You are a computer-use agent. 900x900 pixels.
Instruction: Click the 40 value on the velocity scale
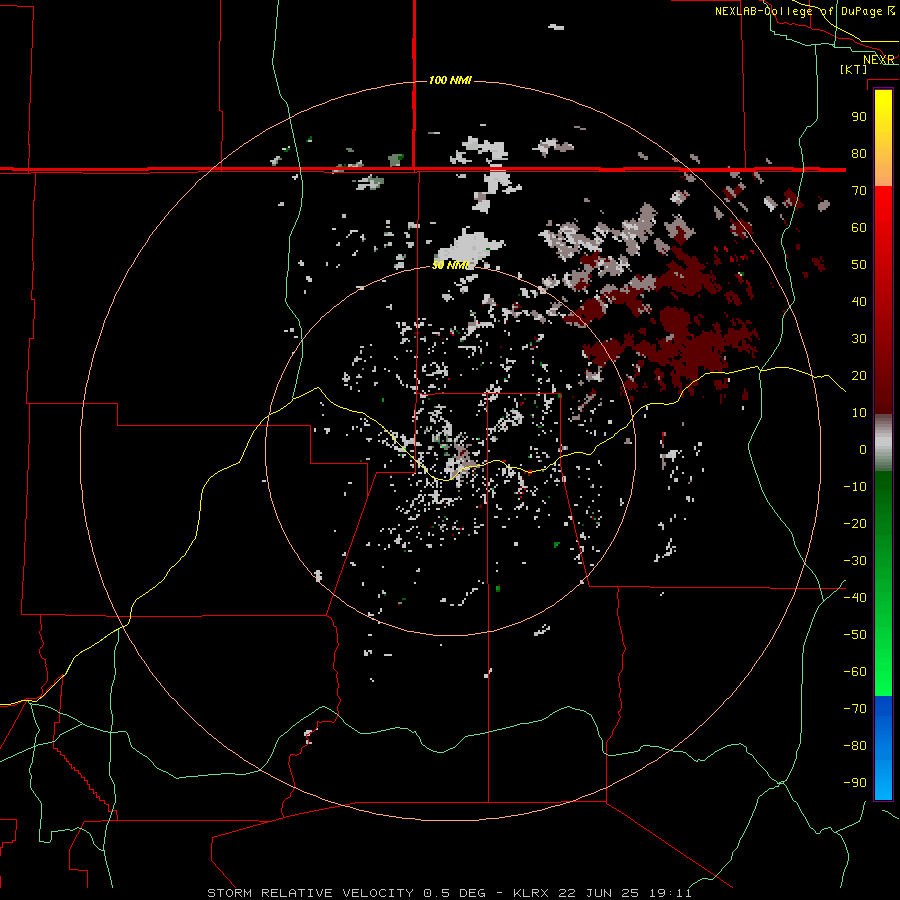[x=859, y=301]
